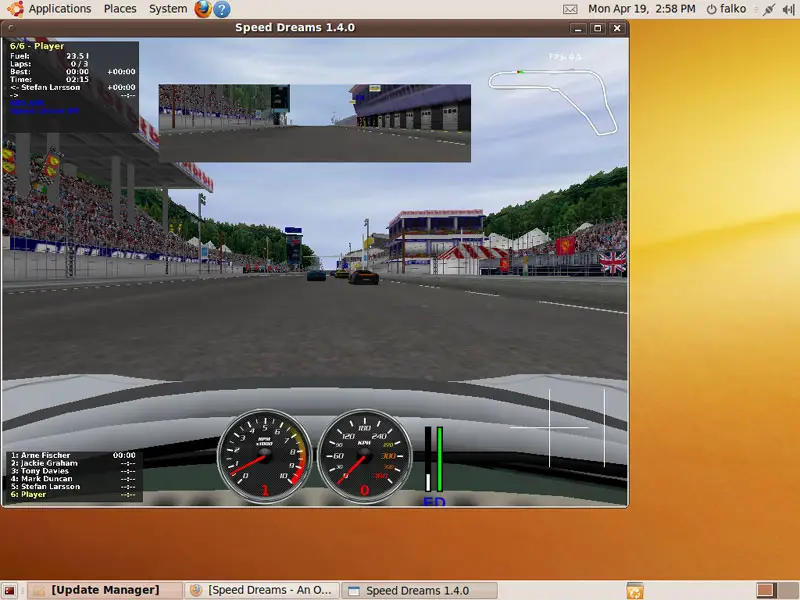Click the KPH speedometer gauge
The image size is (800, 600).
364,456
